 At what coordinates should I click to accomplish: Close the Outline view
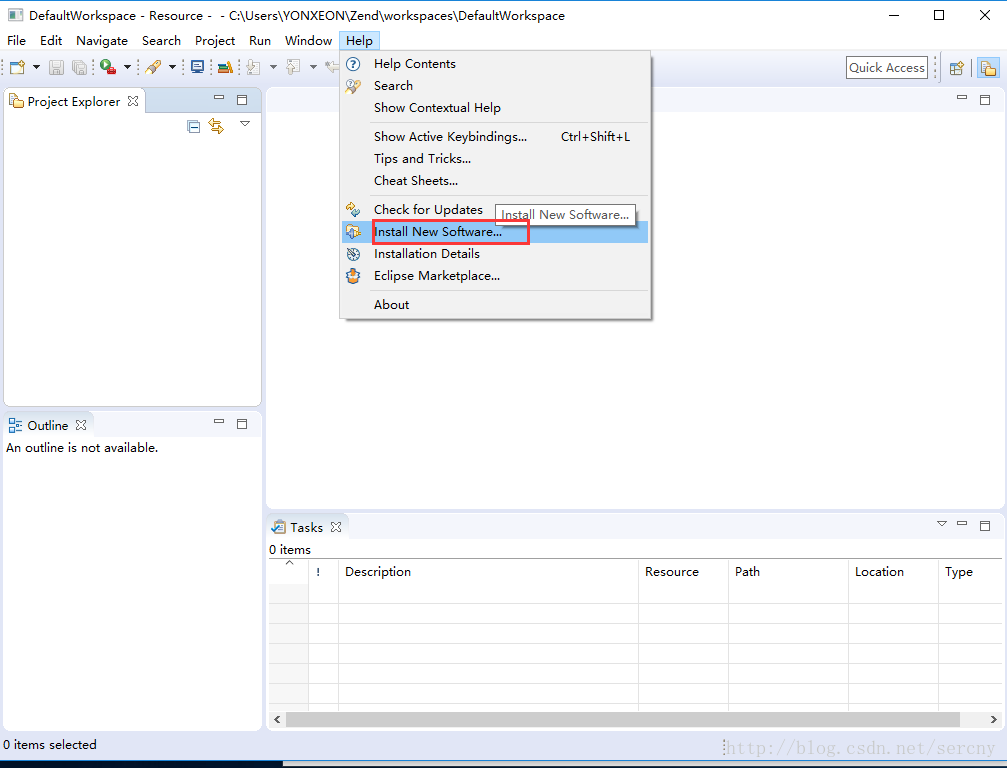click(x=81, y=425)
